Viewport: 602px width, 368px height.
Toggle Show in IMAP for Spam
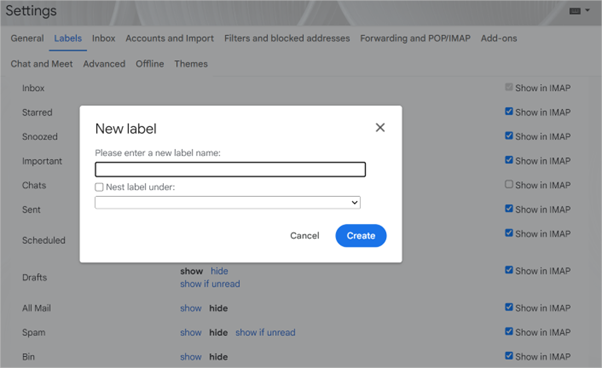click(x=509, y=332)
